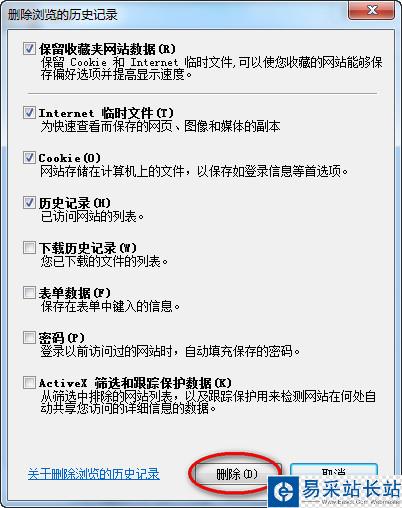The height and width of the screenshot is (508, 402).
Task: Click the 易采站长站 watermark logo icon
Action: [x=283, y=492]
